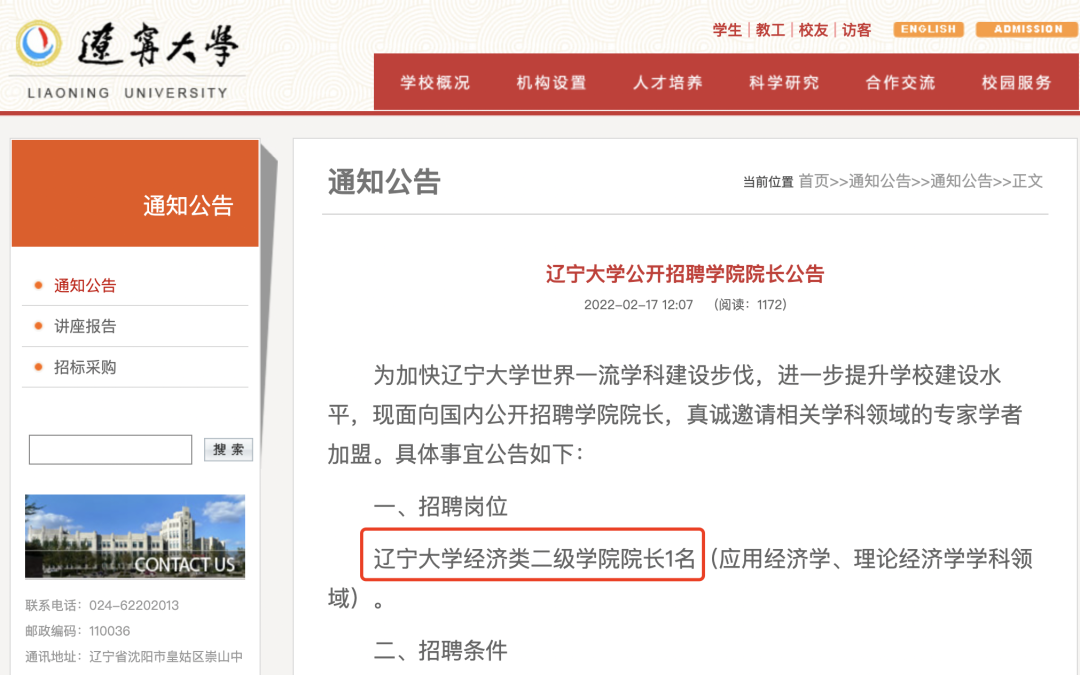Click the 搜索 search button
The image size is (1080, 675).
coord(229,450)
